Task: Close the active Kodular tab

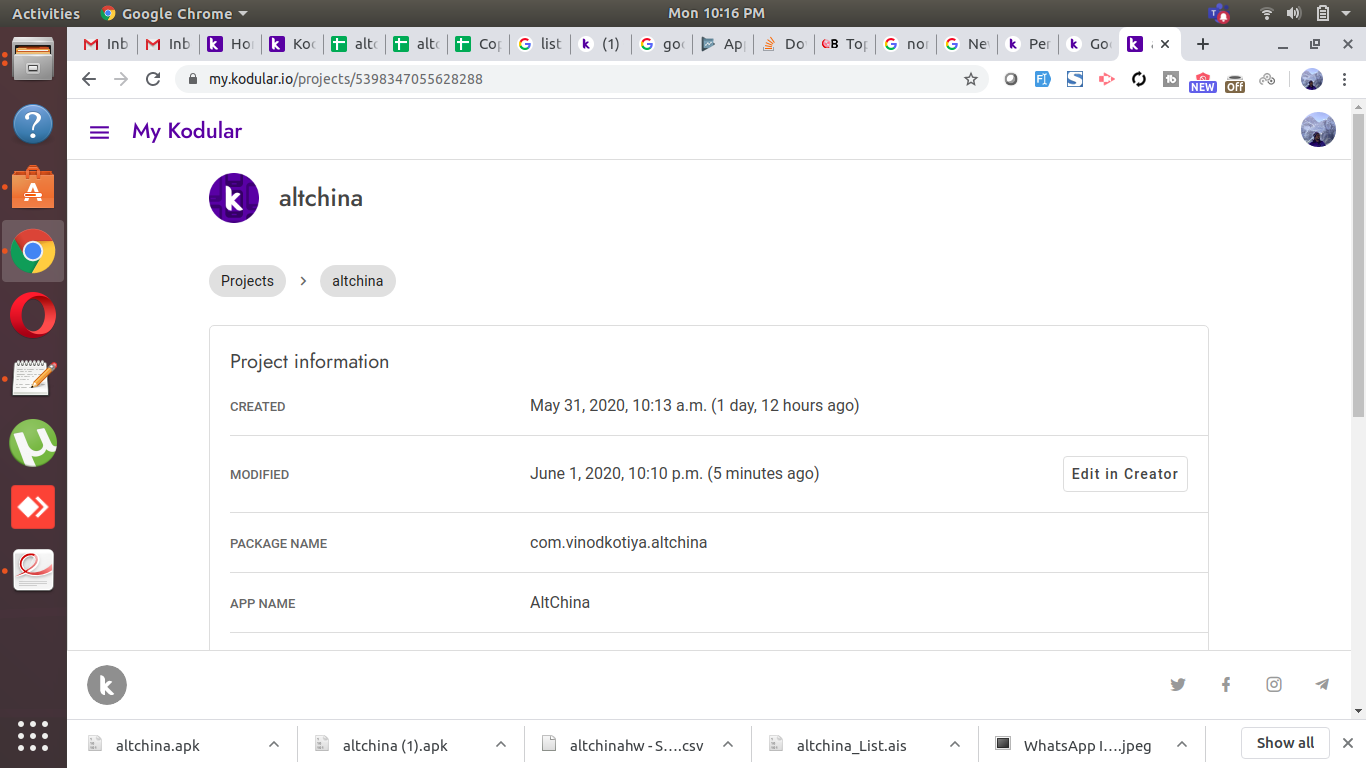Action: coord(1165,44)
